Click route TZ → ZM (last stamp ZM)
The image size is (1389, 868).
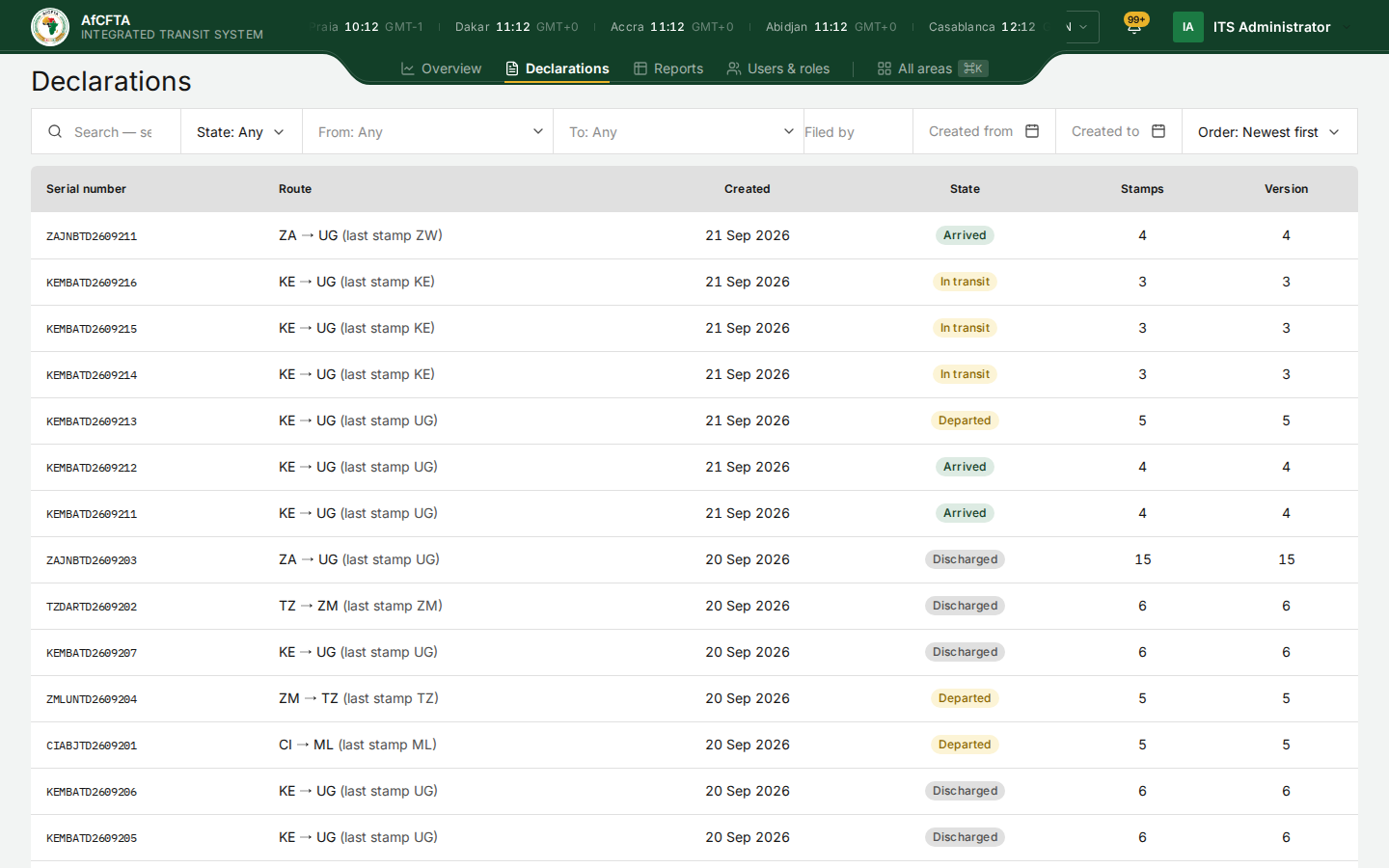361,606
